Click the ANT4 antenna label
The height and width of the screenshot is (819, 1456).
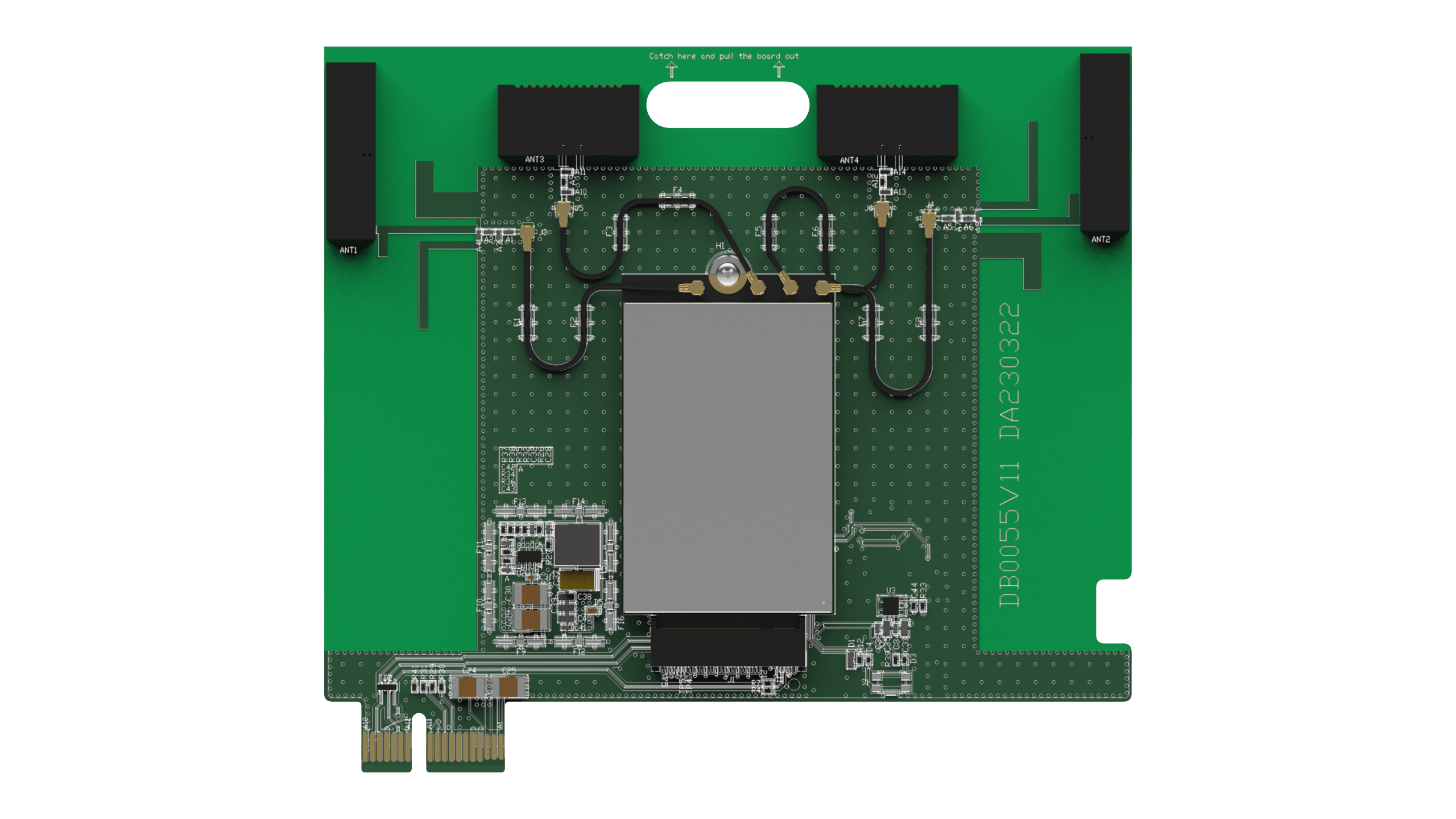[849, 160]
